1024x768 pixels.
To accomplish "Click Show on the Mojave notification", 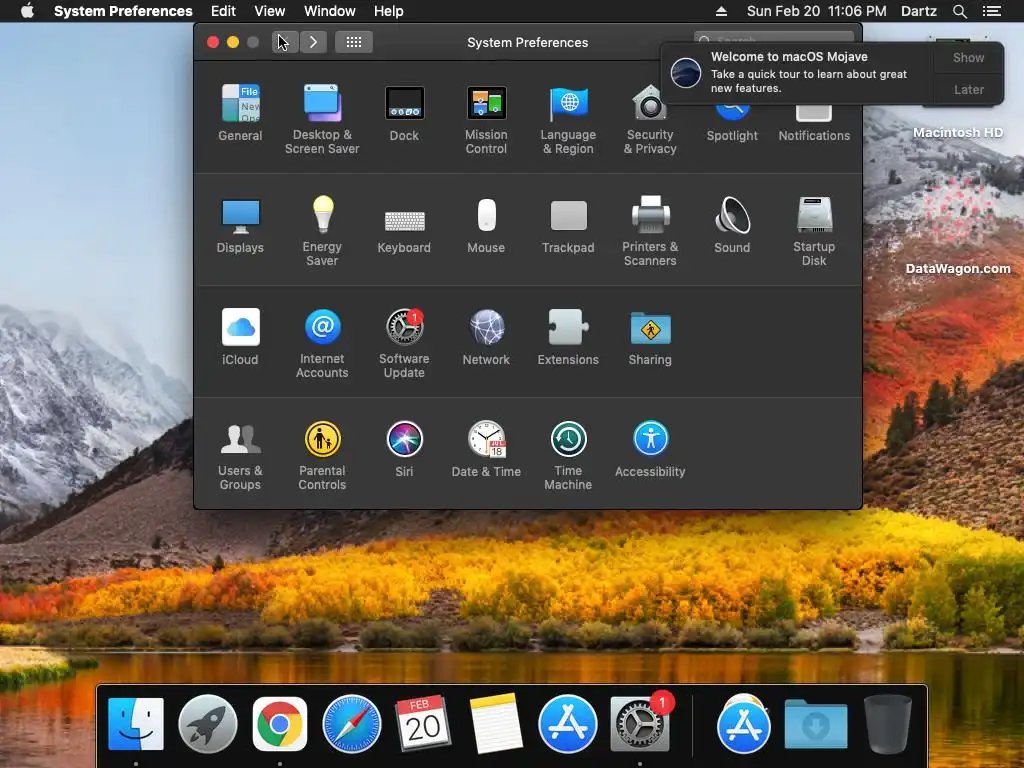I will [968, 57].
